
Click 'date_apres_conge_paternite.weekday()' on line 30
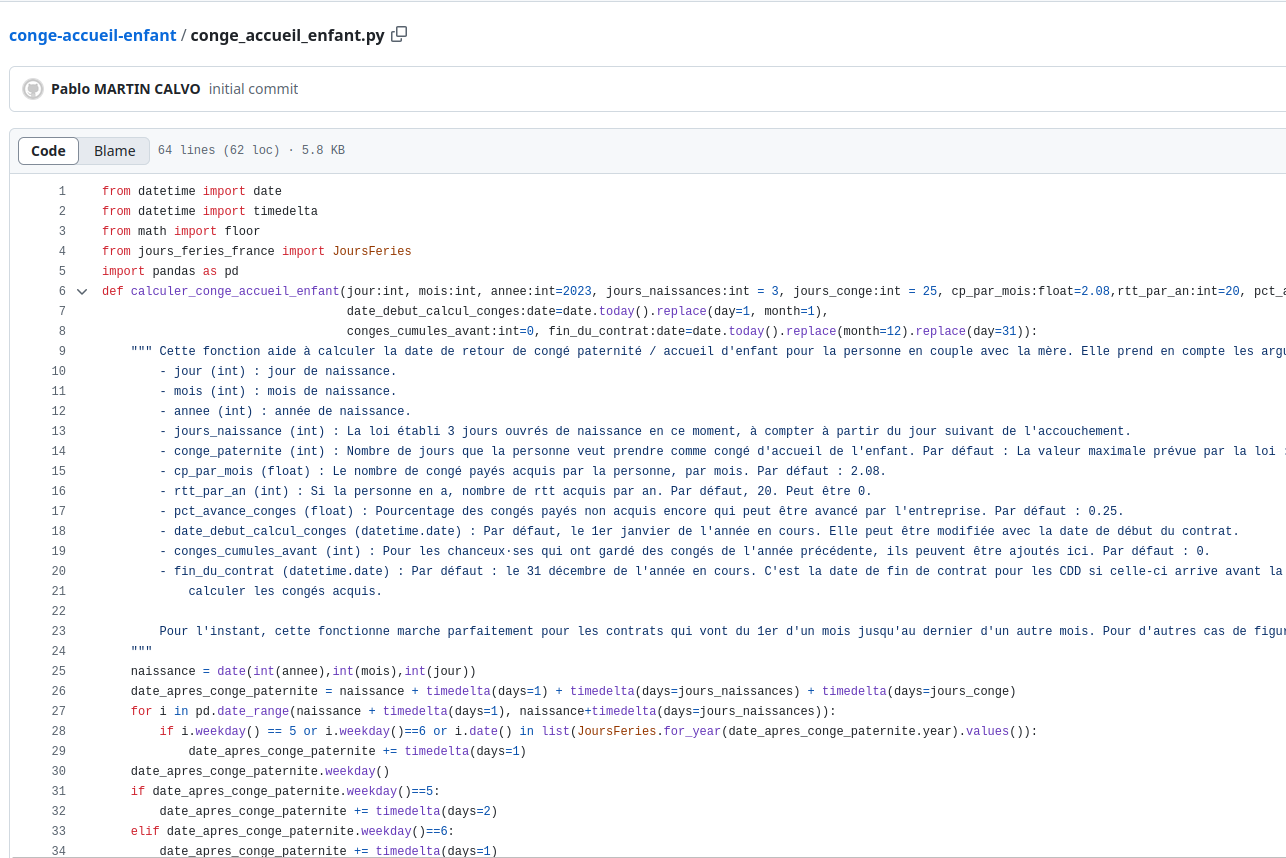[260, 771]
